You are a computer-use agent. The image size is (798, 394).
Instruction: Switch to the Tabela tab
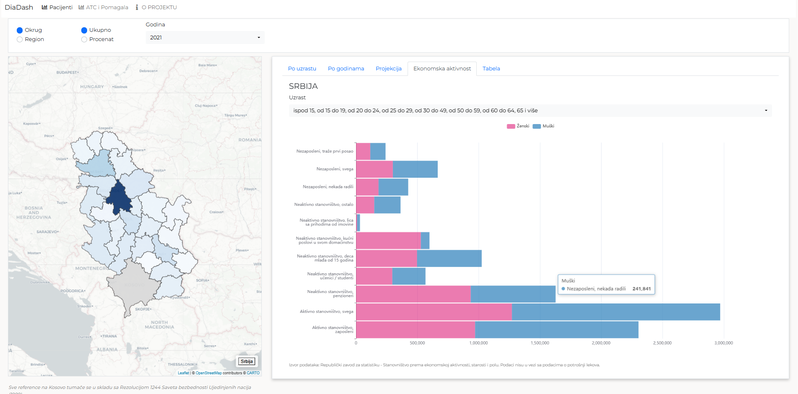[491, 68]
